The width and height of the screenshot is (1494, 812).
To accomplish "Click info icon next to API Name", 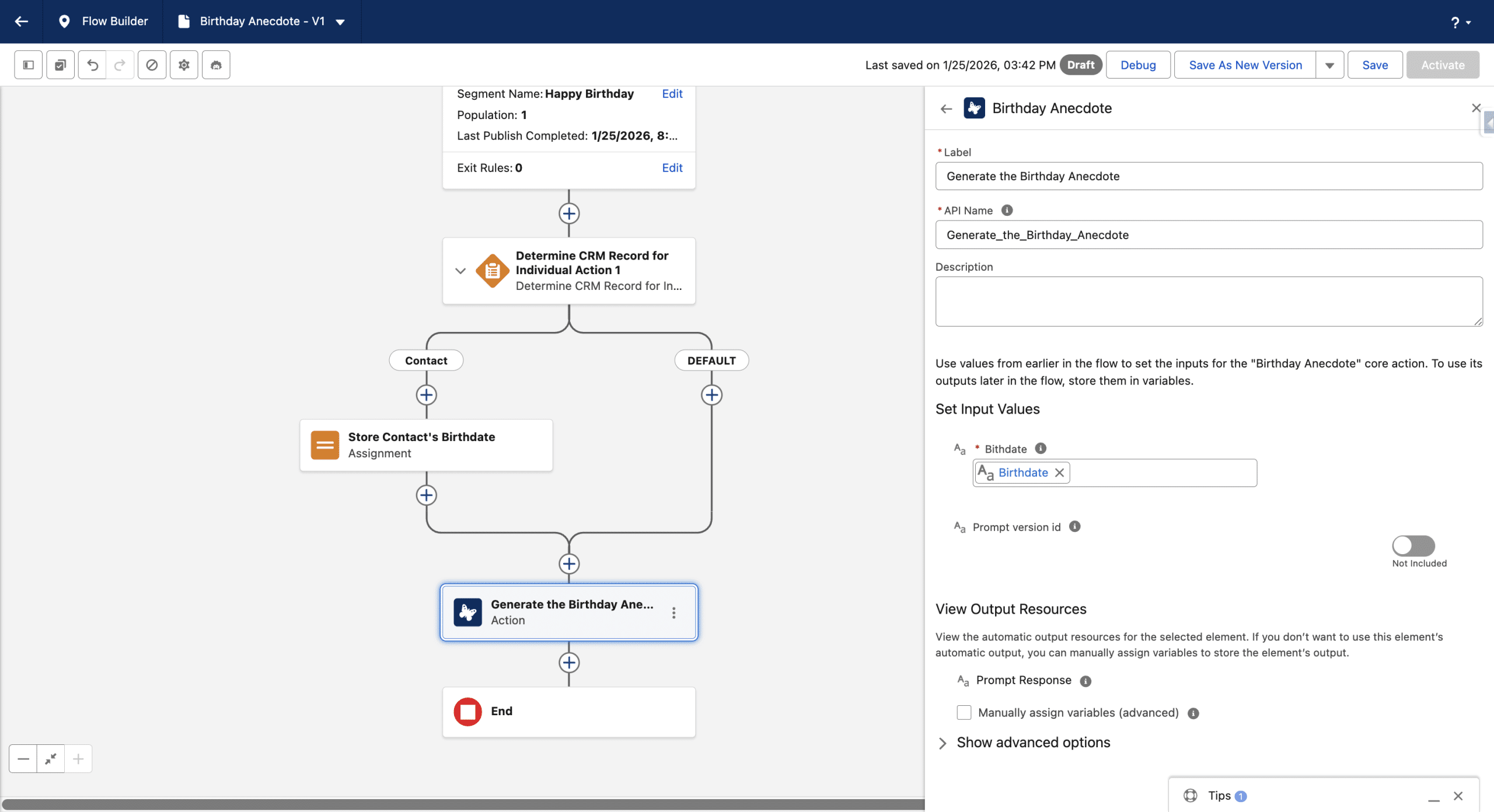I will 1007,211.
